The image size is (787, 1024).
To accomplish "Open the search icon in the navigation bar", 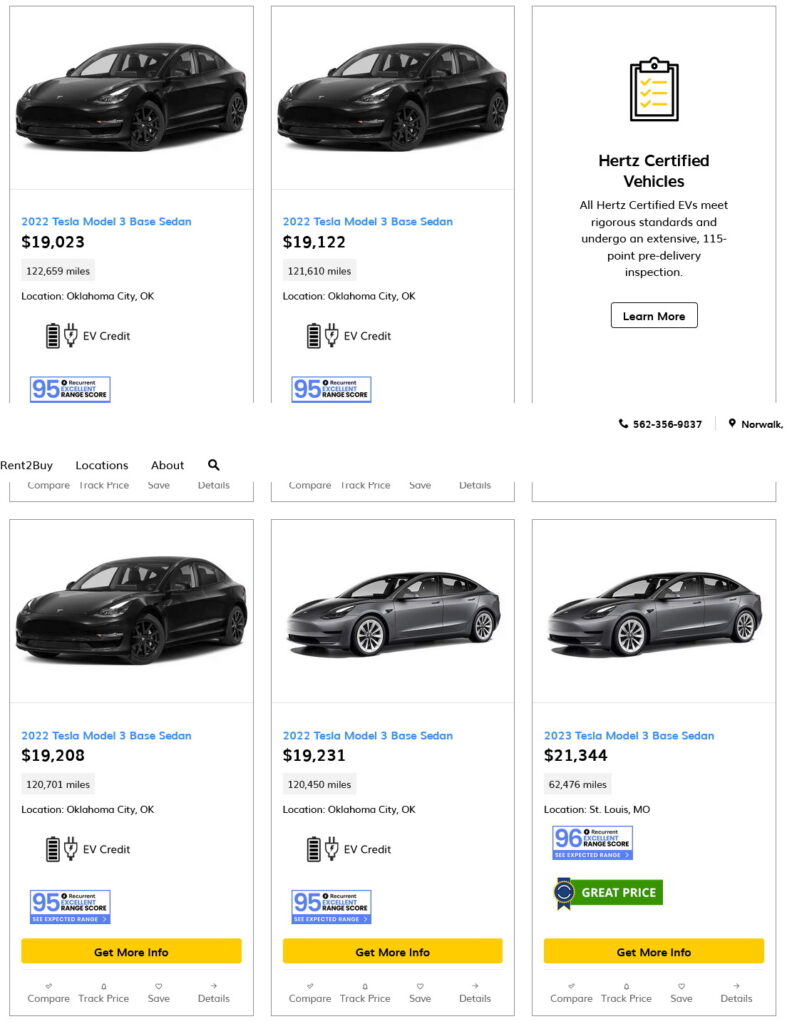I will click(x=213, y=464).
